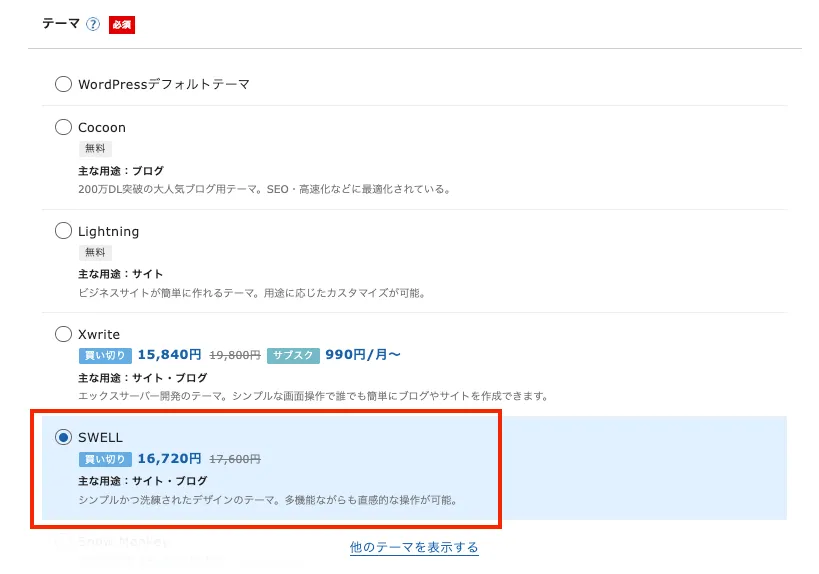Click the テーマ section heading

60,24
